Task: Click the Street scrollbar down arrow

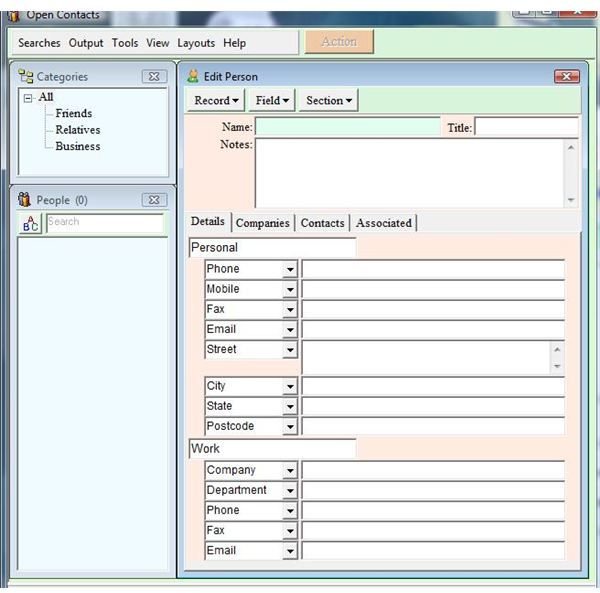Action: (557, 366)
